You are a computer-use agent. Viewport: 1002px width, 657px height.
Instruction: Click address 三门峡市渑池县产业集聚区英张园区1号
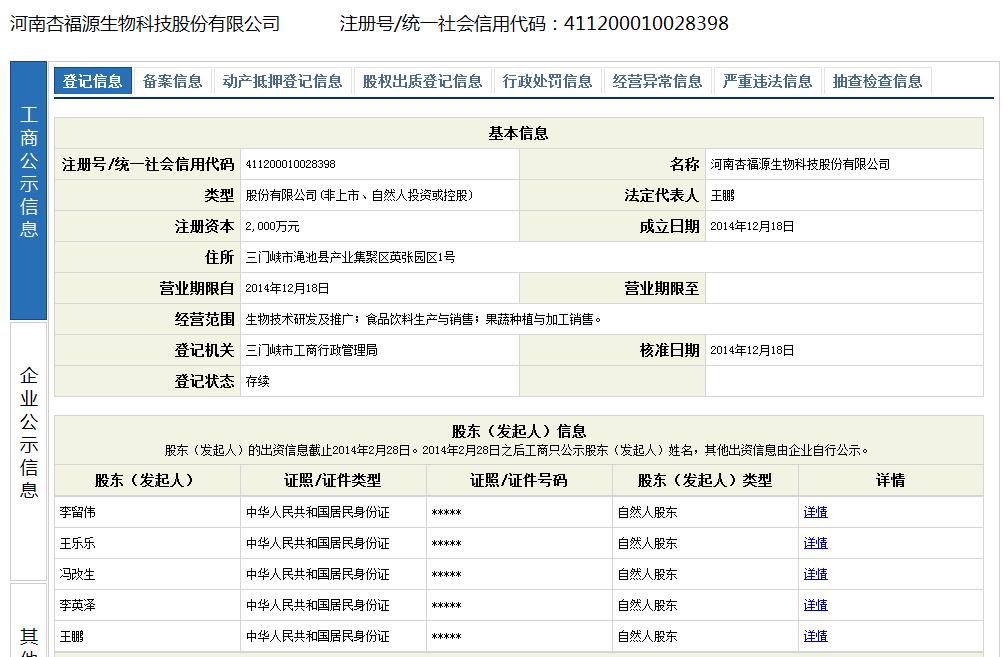tap(350, 258)
